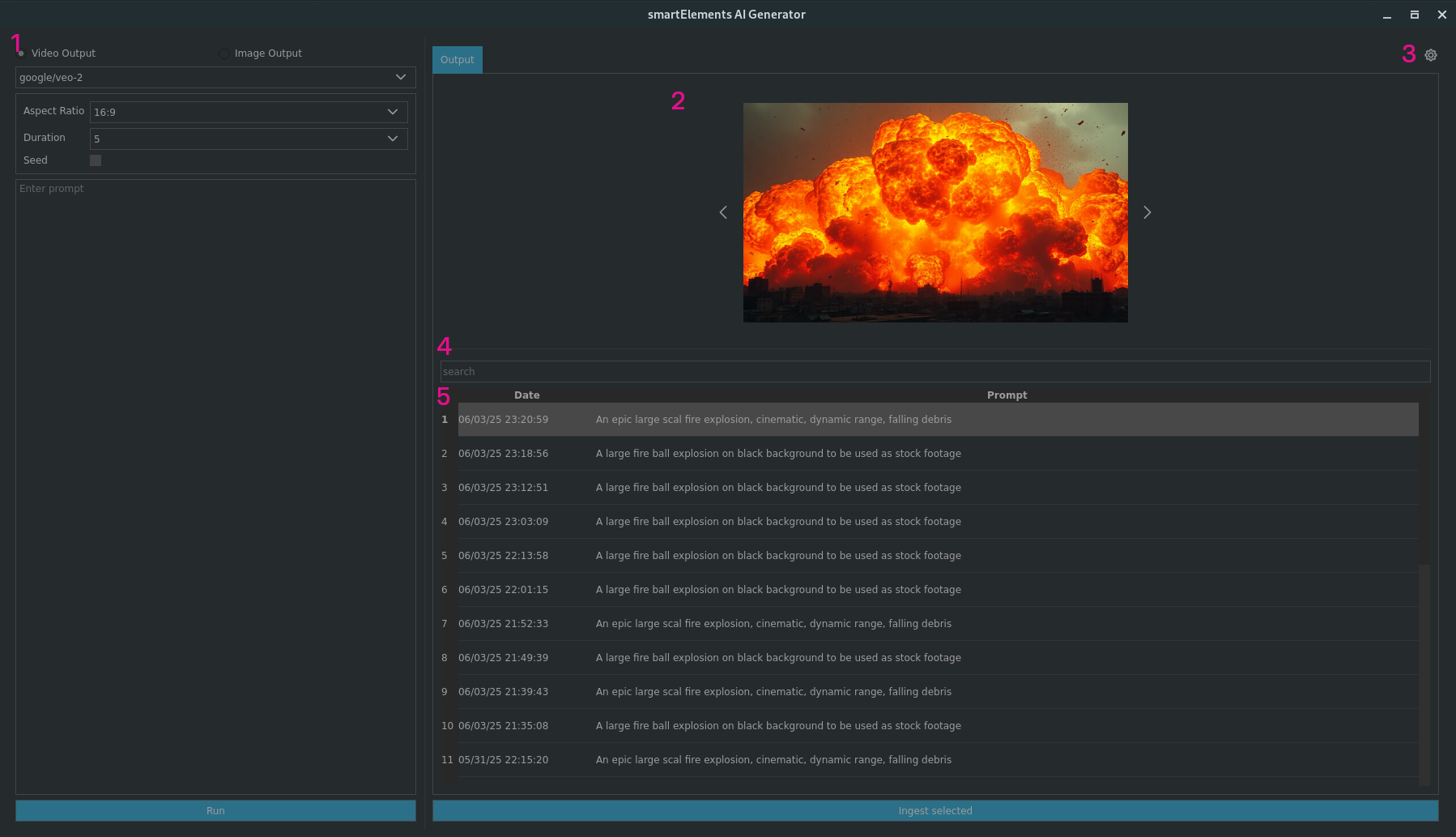Image resolution: width=1456 pixels, height=837 pixels.
Task: Switch to the Output tab
Action: [x=458, y=60]
